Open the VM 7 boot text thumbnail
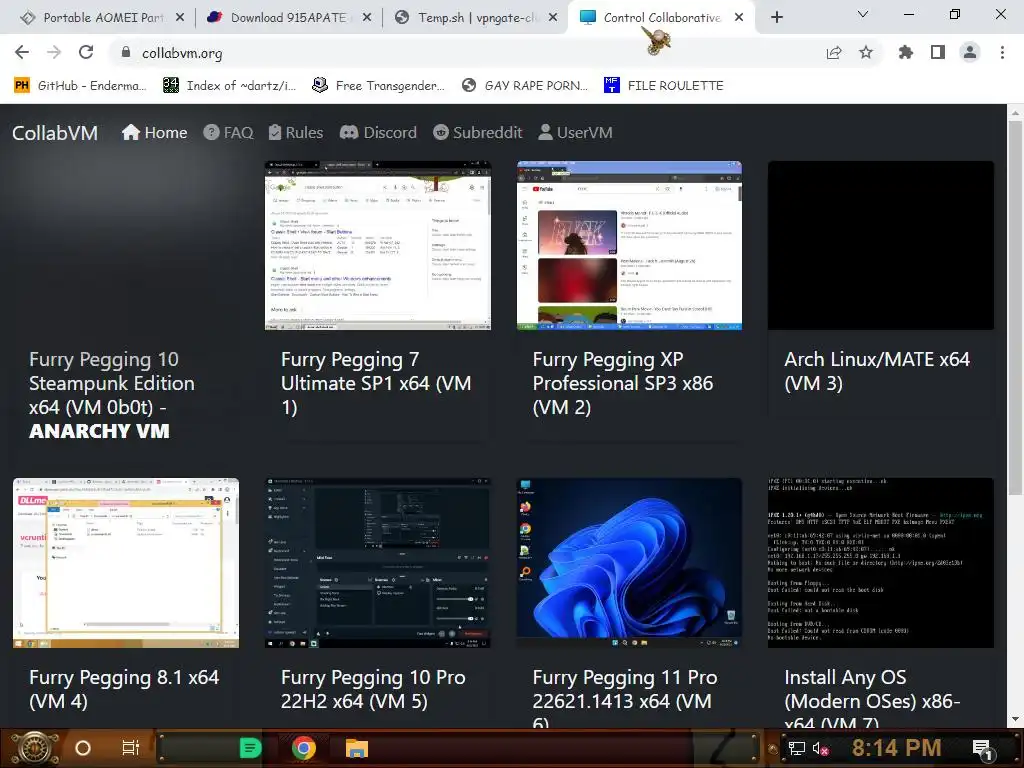The height and width of the screenshot is (768, 1024). pos(880,563)
